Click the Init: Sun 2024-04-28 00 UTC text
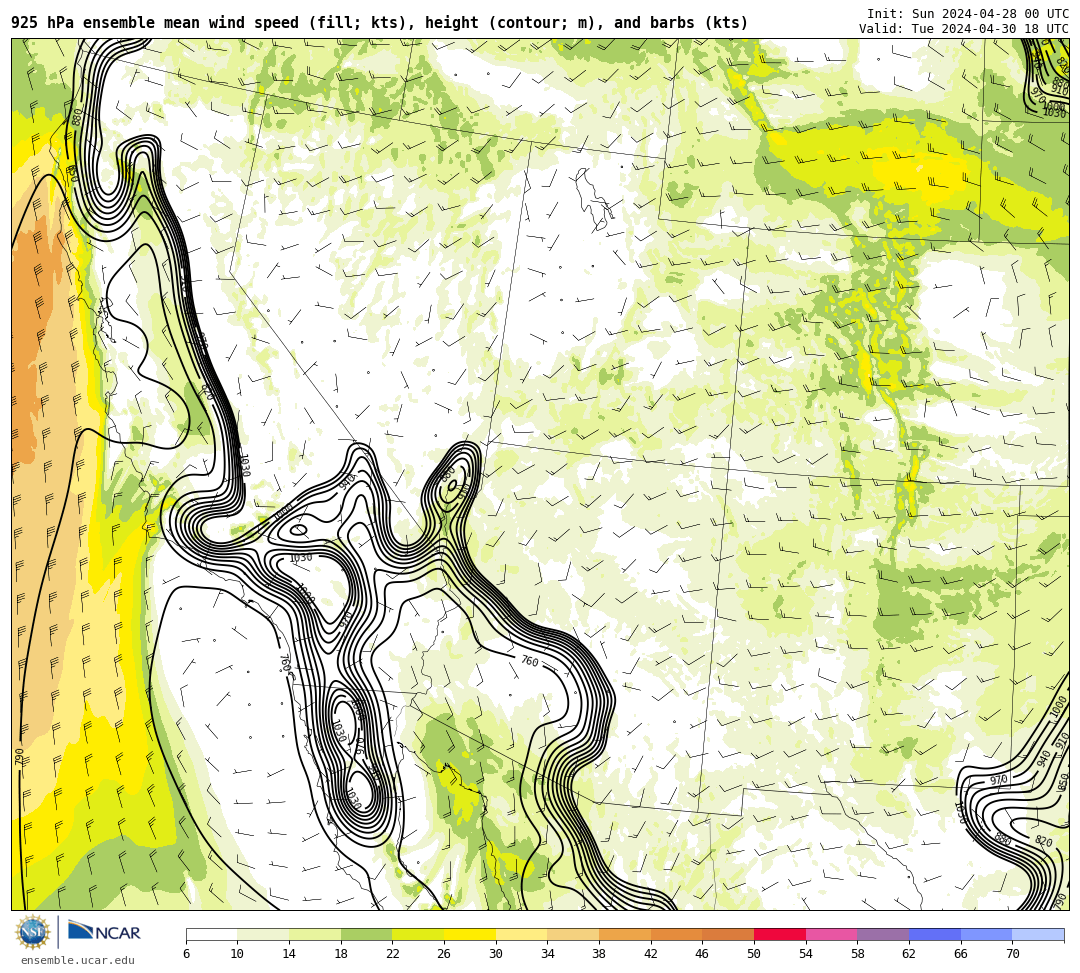This screenshot has width=1080, height=973. tap(968, 14)
